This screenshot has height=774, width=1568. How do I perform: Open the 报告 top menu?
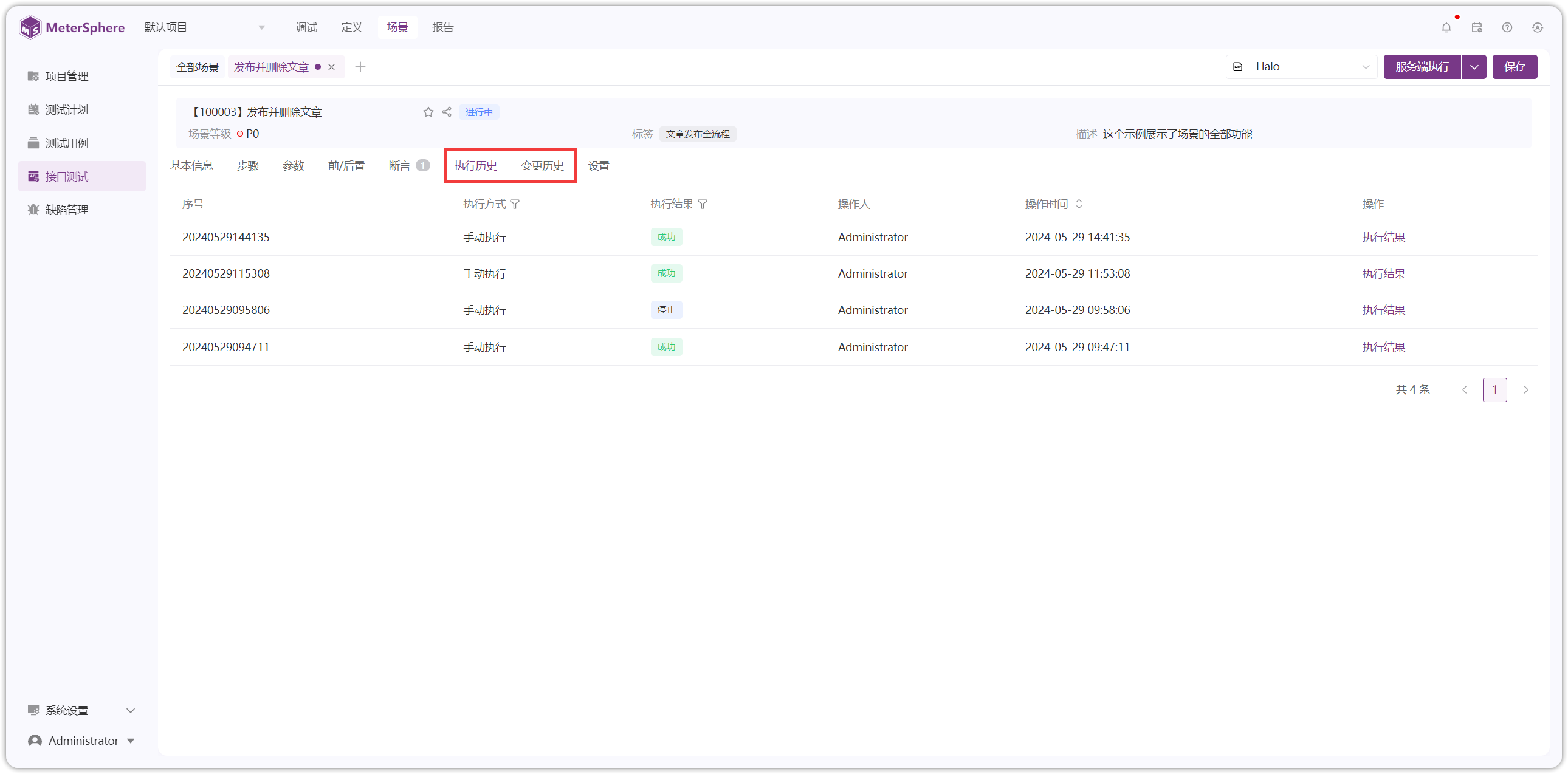coord(443,27)
